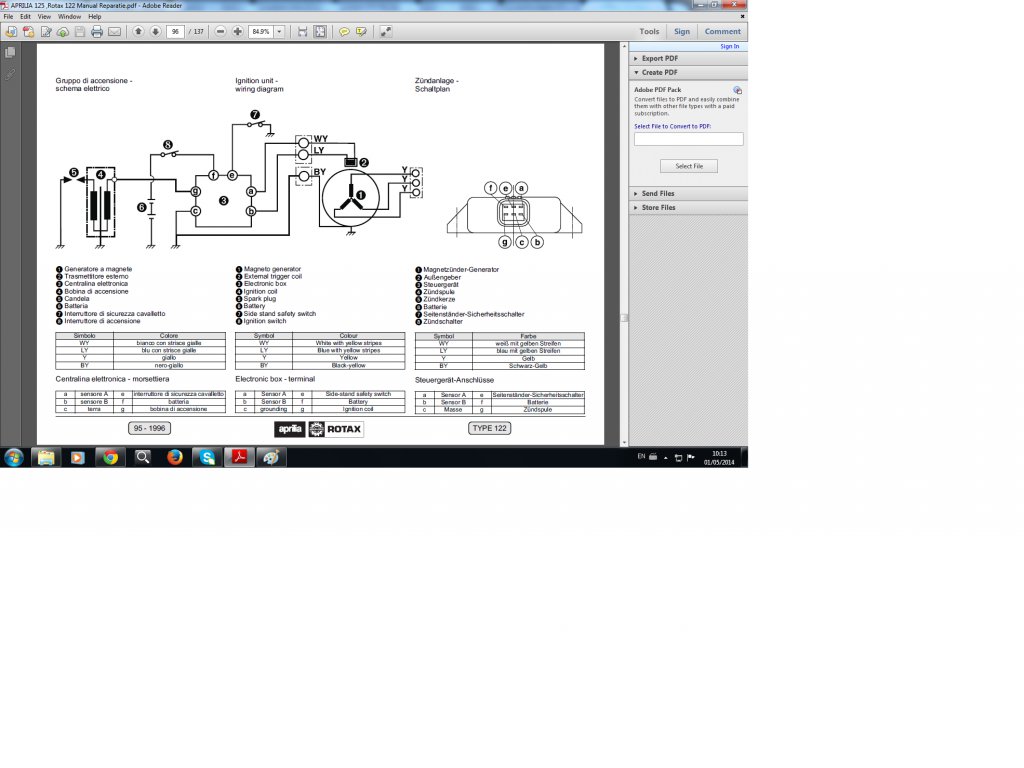The height and width of the screenshot is (768, 1024).
Task: Zoom in with the plus button
Action: coord(237,32)
